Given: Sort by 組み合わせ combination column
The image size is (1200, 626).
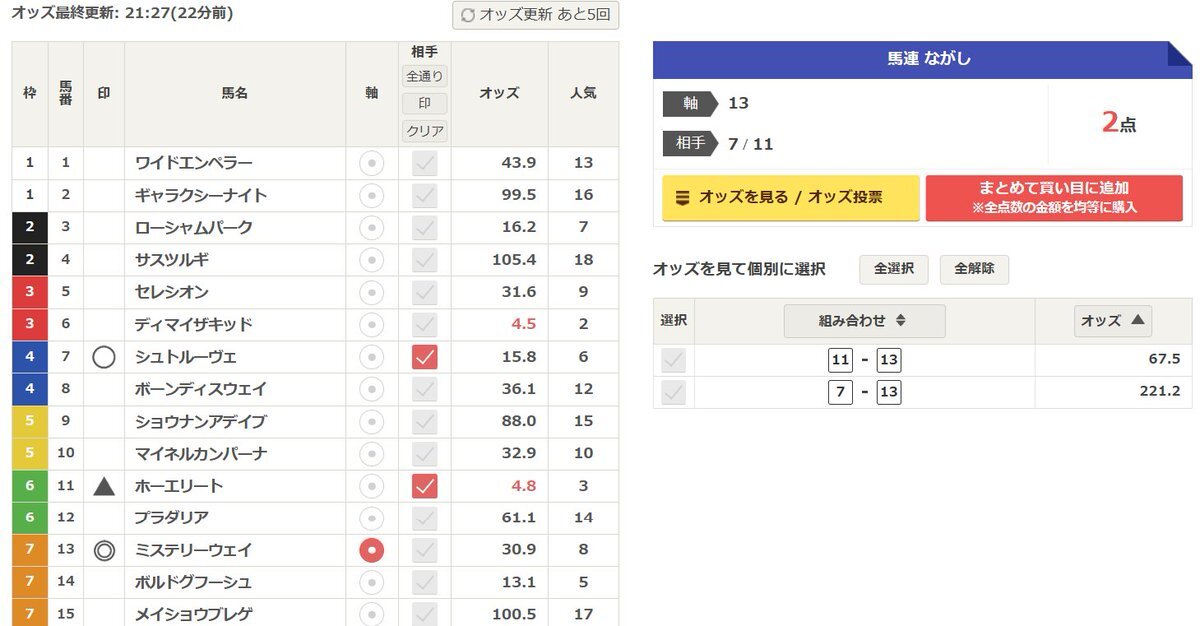Looking at the screenshot, I should (864, 321).
